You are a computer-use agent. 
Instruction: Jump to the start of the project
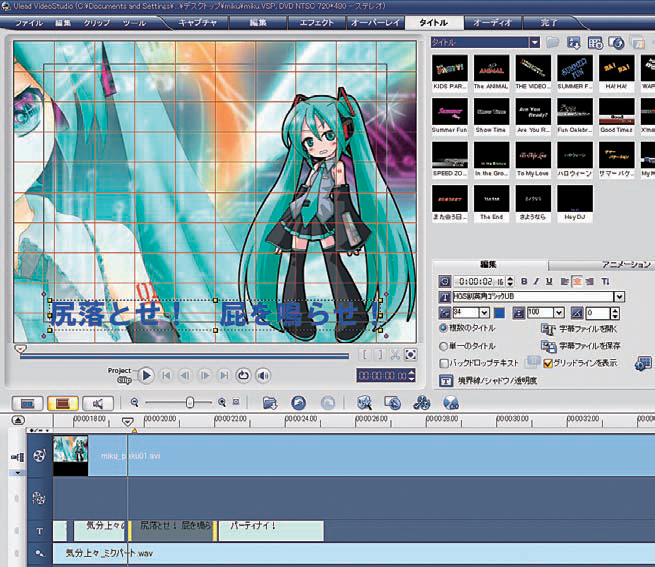[x=166, y=376]
